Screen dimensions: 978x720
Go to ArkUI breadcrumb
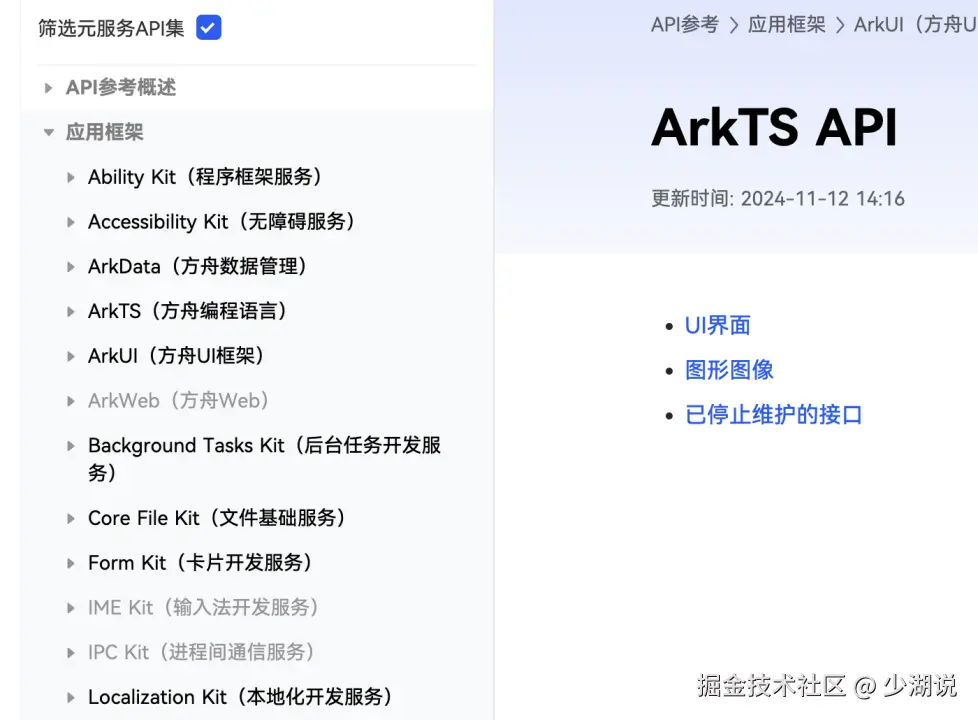pos(915,25)
